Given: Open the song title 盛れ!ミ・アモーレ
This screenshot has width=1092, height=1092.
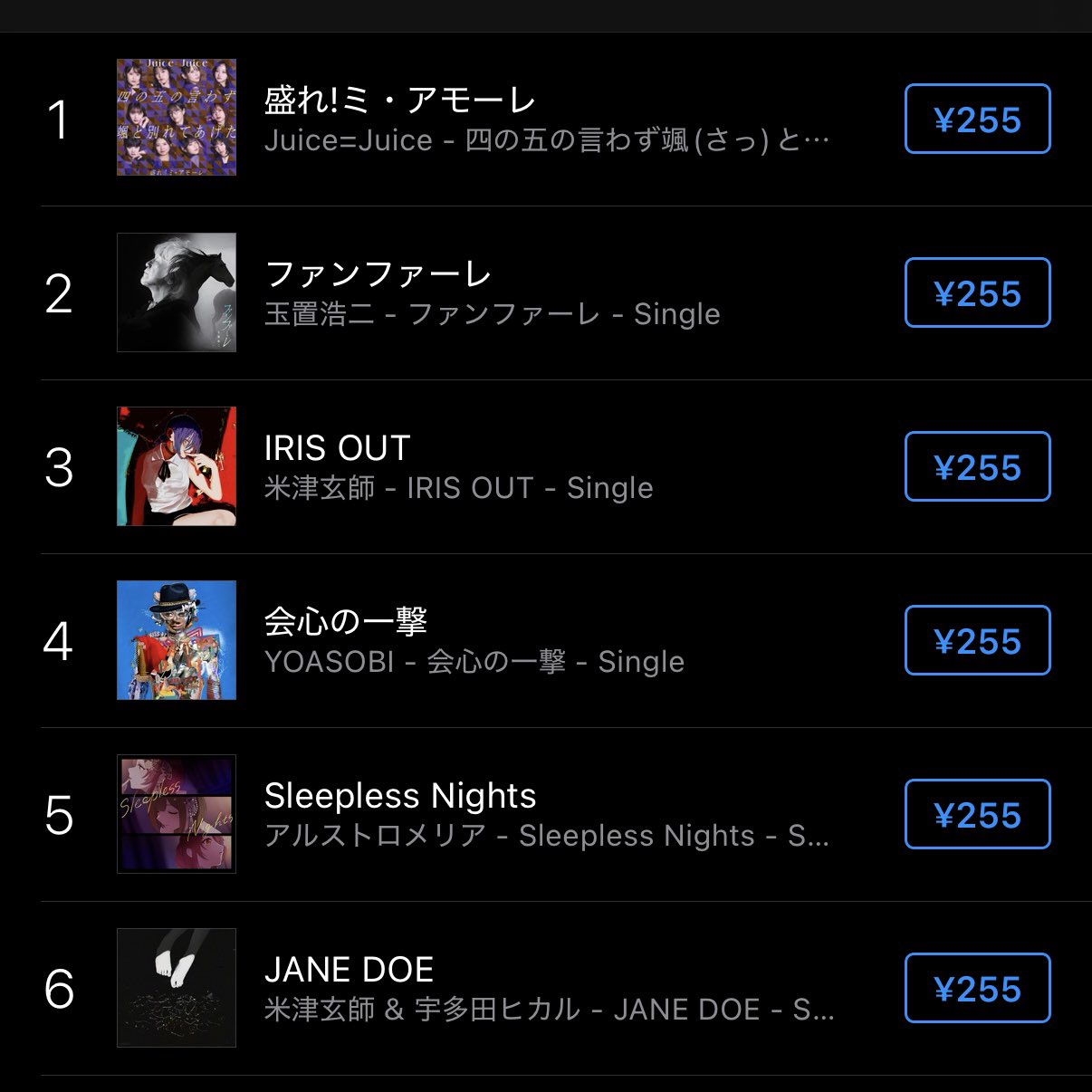Looking at the screenshot, I should pyautogui.click(x=399, y=101).
